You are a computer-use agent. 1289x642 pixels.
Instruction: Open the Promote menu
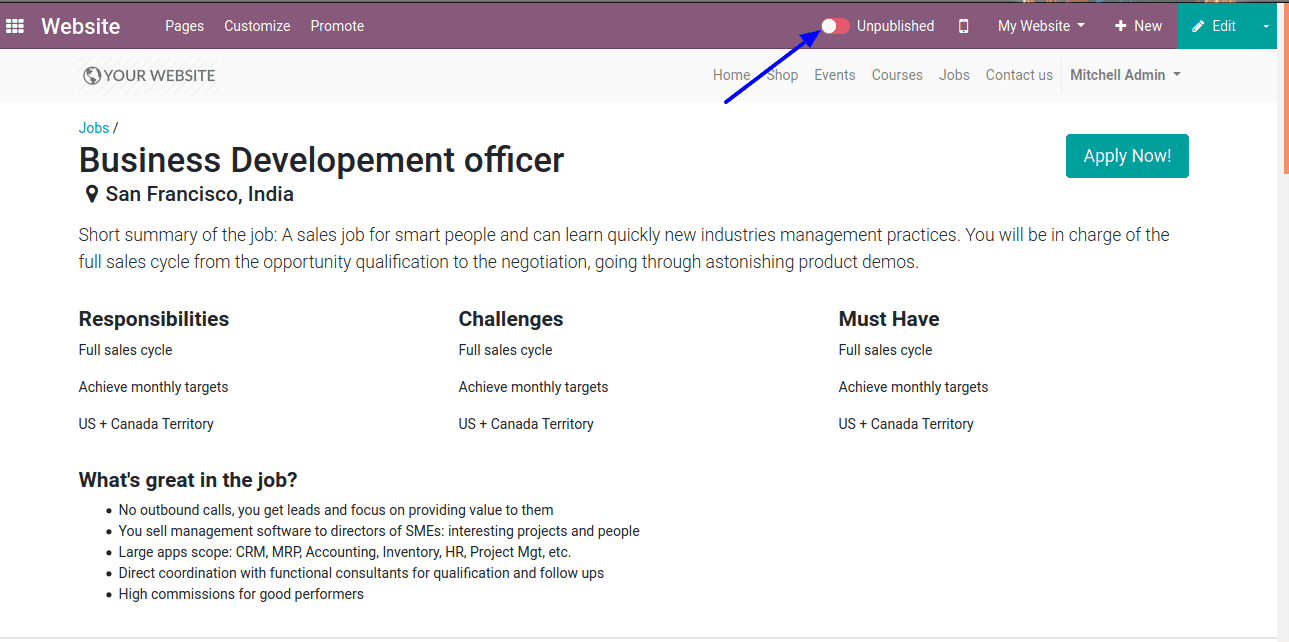pos(337,26)
